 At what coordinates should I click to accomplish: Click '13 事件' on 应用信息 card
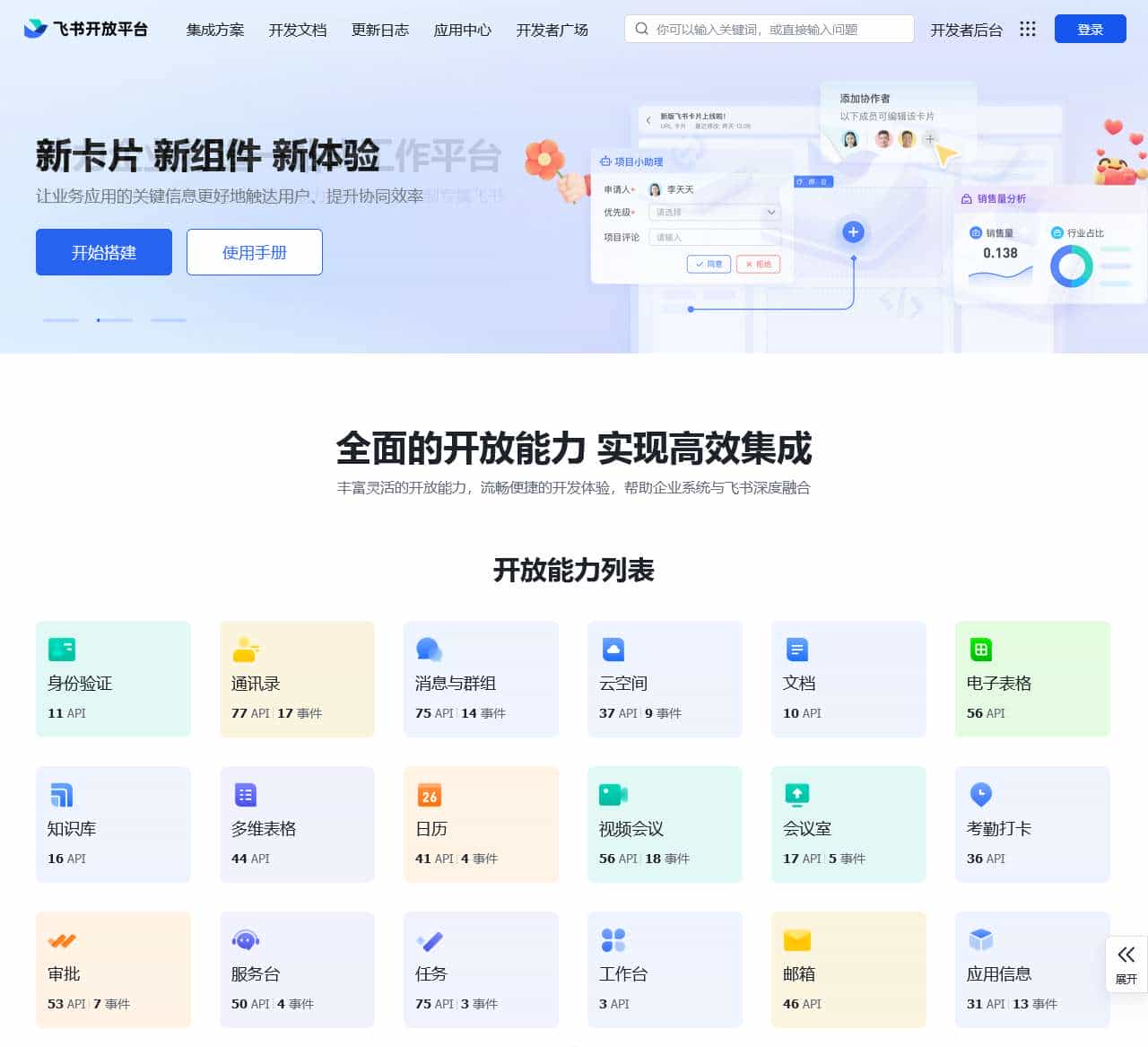(1035, 1004)
